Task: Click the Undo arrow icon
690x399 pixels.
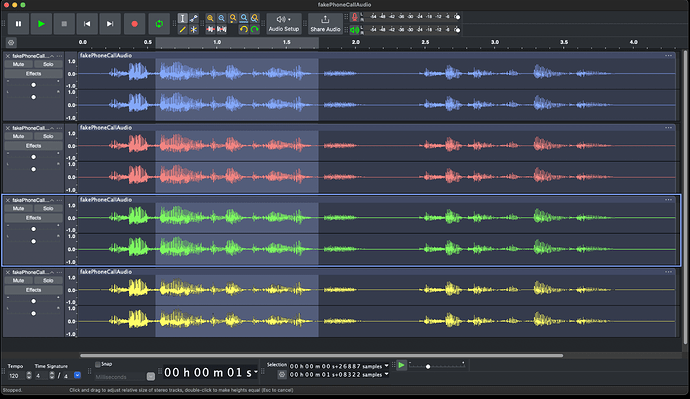Action: pyautogui.click(x=244, y=29)
